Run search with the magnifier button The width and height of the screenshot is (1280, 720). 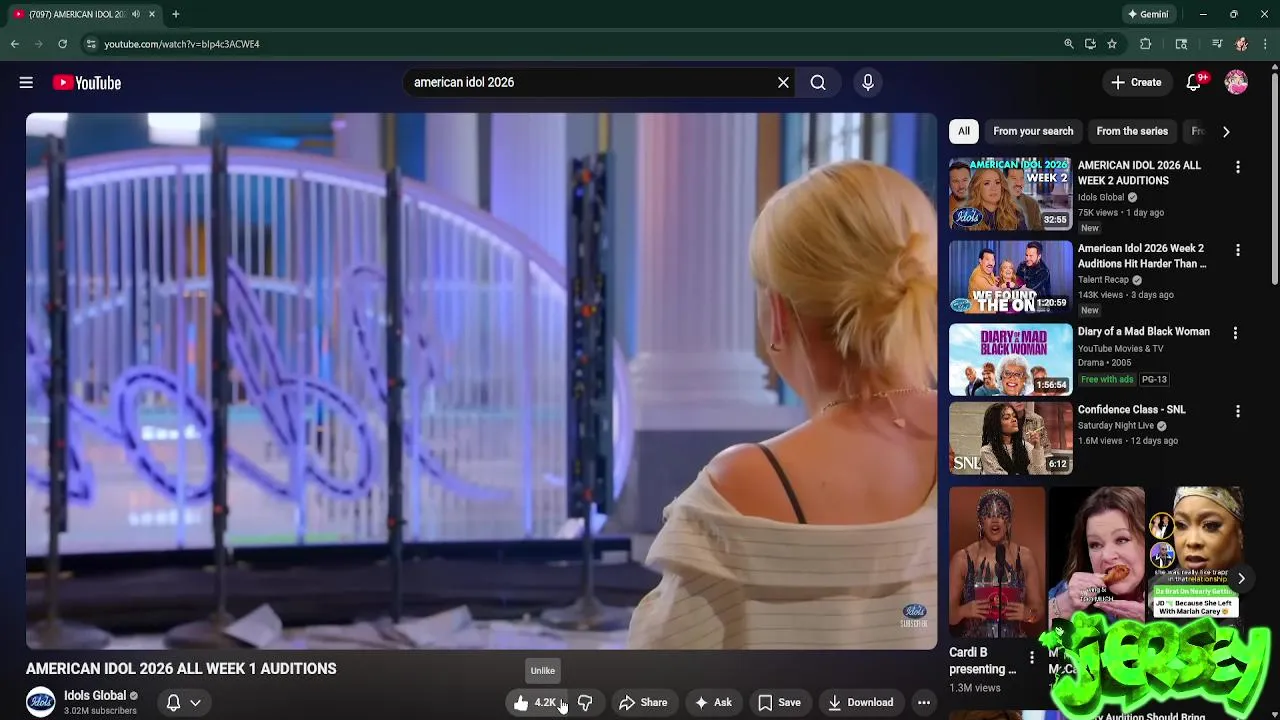tap(818, 83)
